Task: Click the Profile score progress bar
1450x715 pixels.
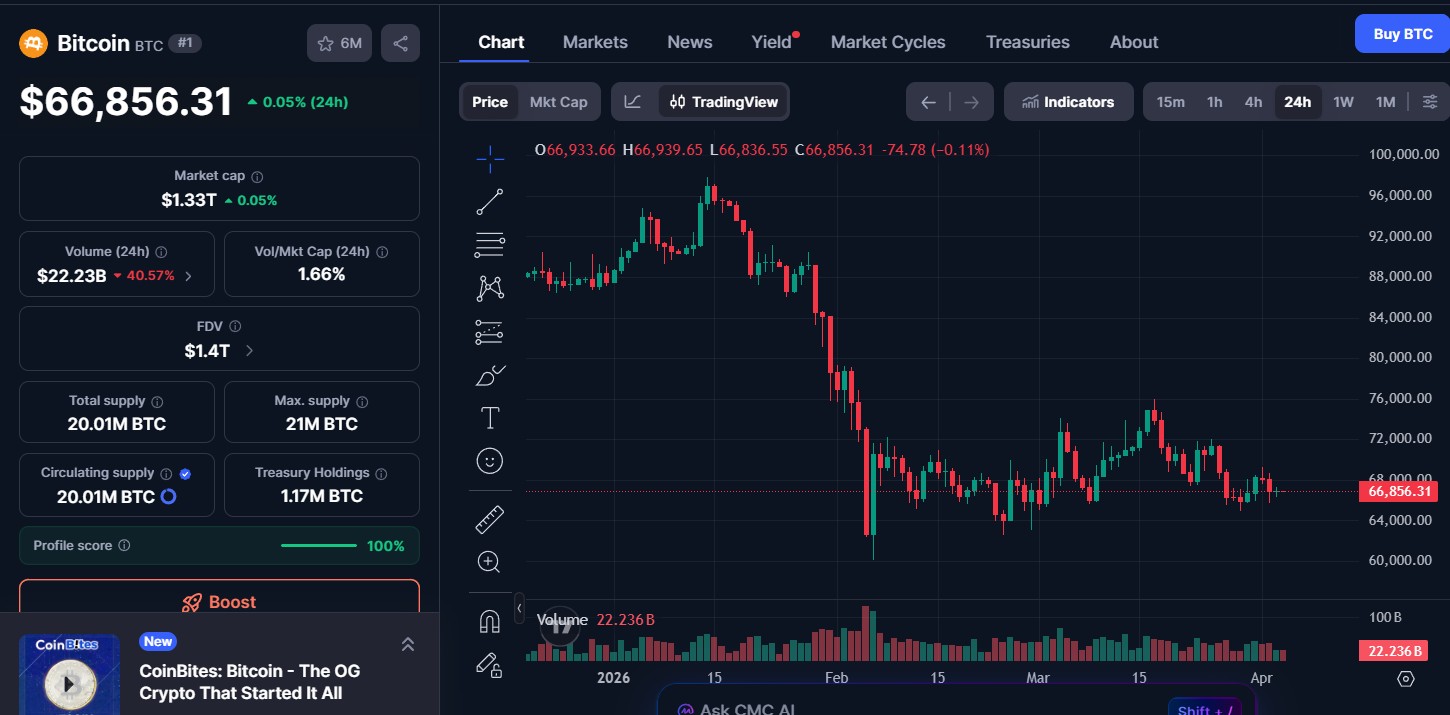Action: [318, 545]
